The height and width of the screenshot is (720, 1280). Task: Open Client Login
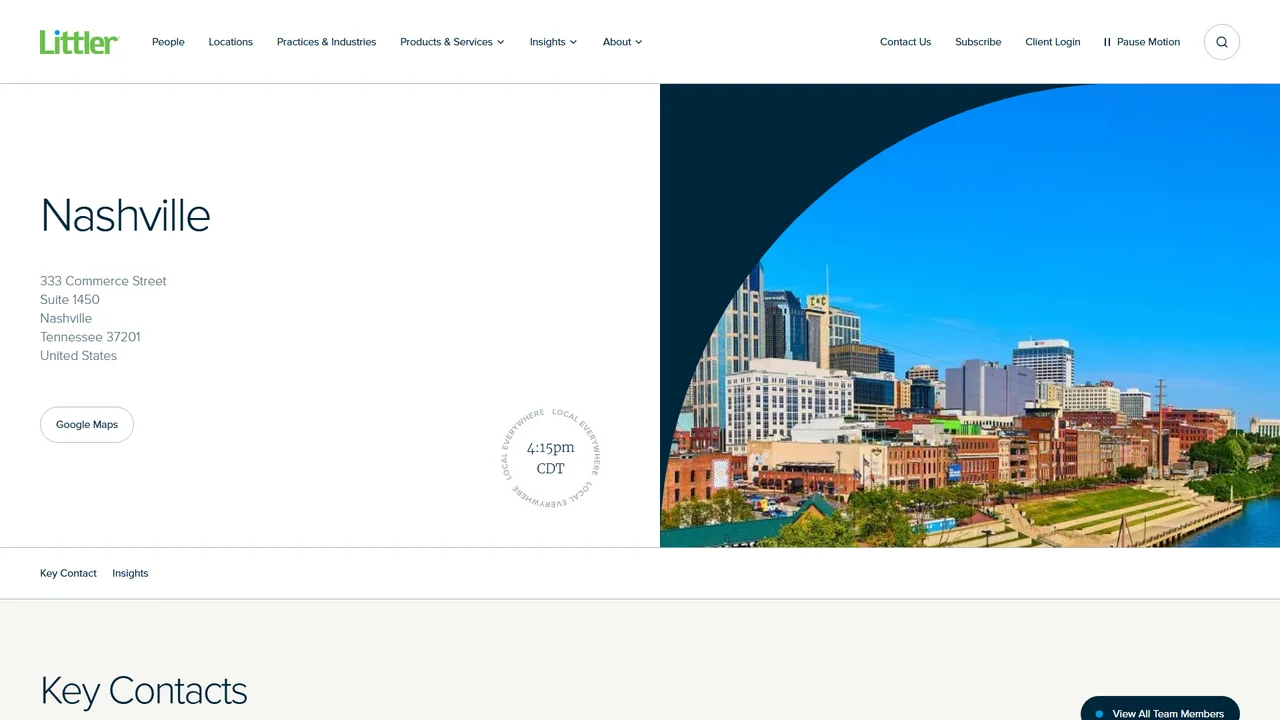(x=1053, y=42)
